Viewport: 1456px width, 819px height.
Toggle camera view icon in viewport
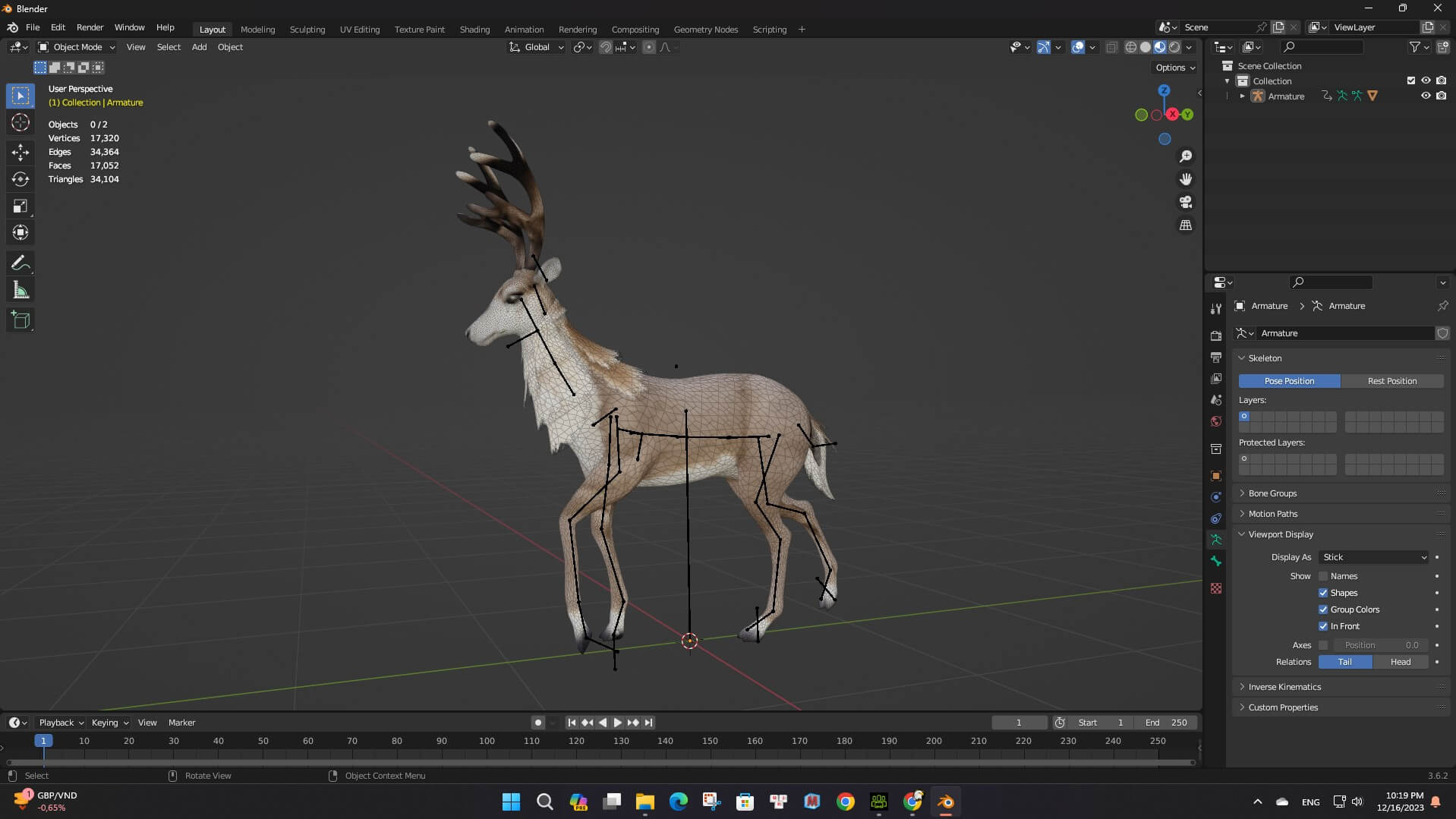click(x=1185, y=202)
